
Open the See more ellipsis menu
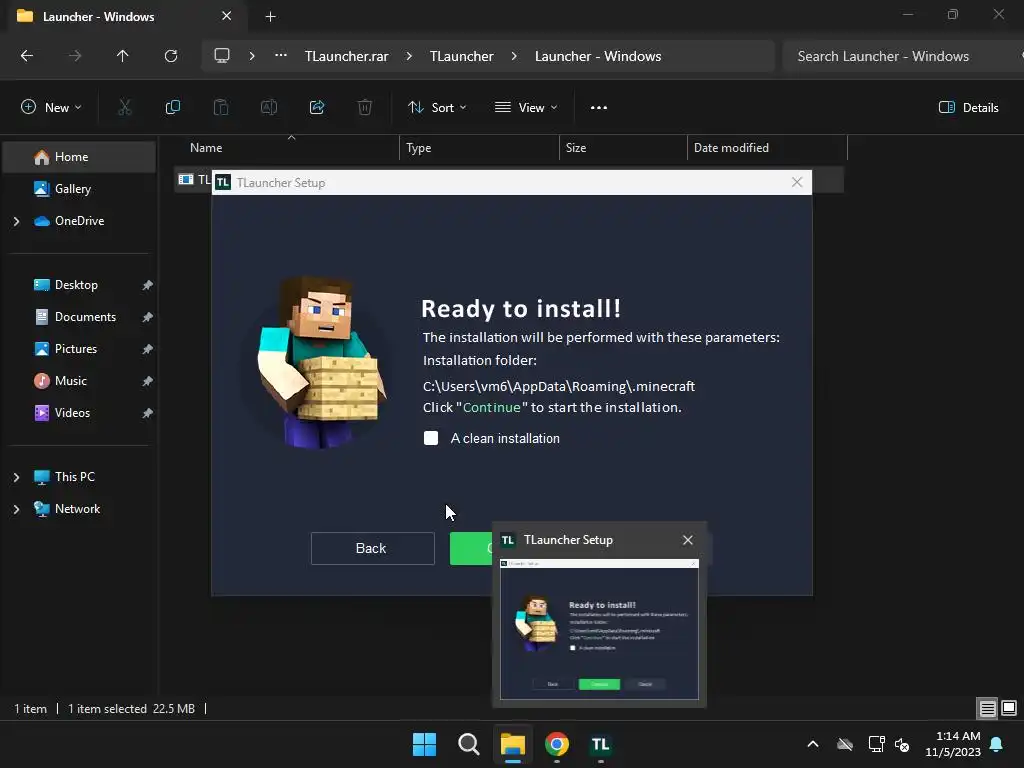599,108
